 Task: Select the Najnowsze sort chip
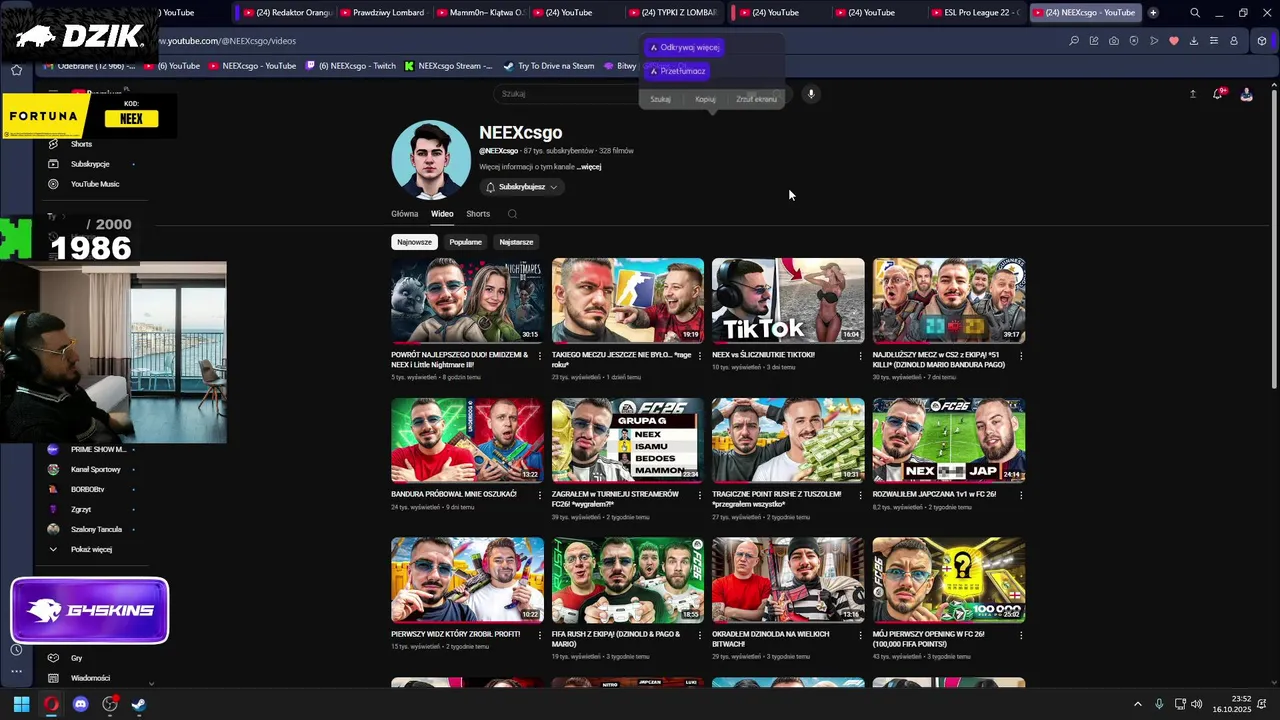point(414,242)
